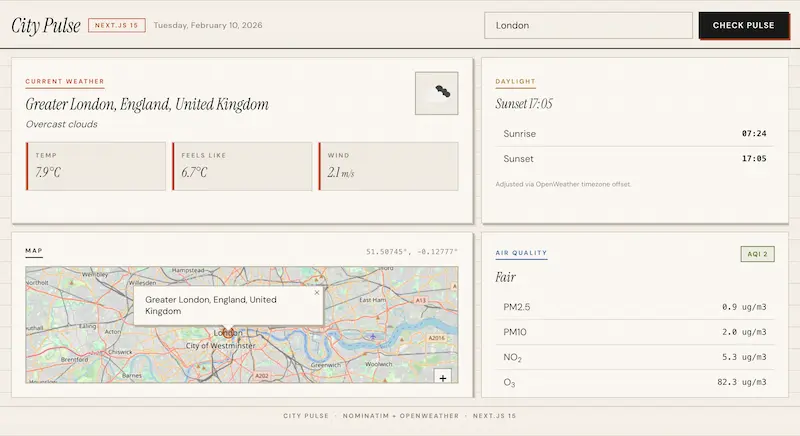Close the Greater London map popup
This screenshot has width=800, height=436.
click(317, 292)
